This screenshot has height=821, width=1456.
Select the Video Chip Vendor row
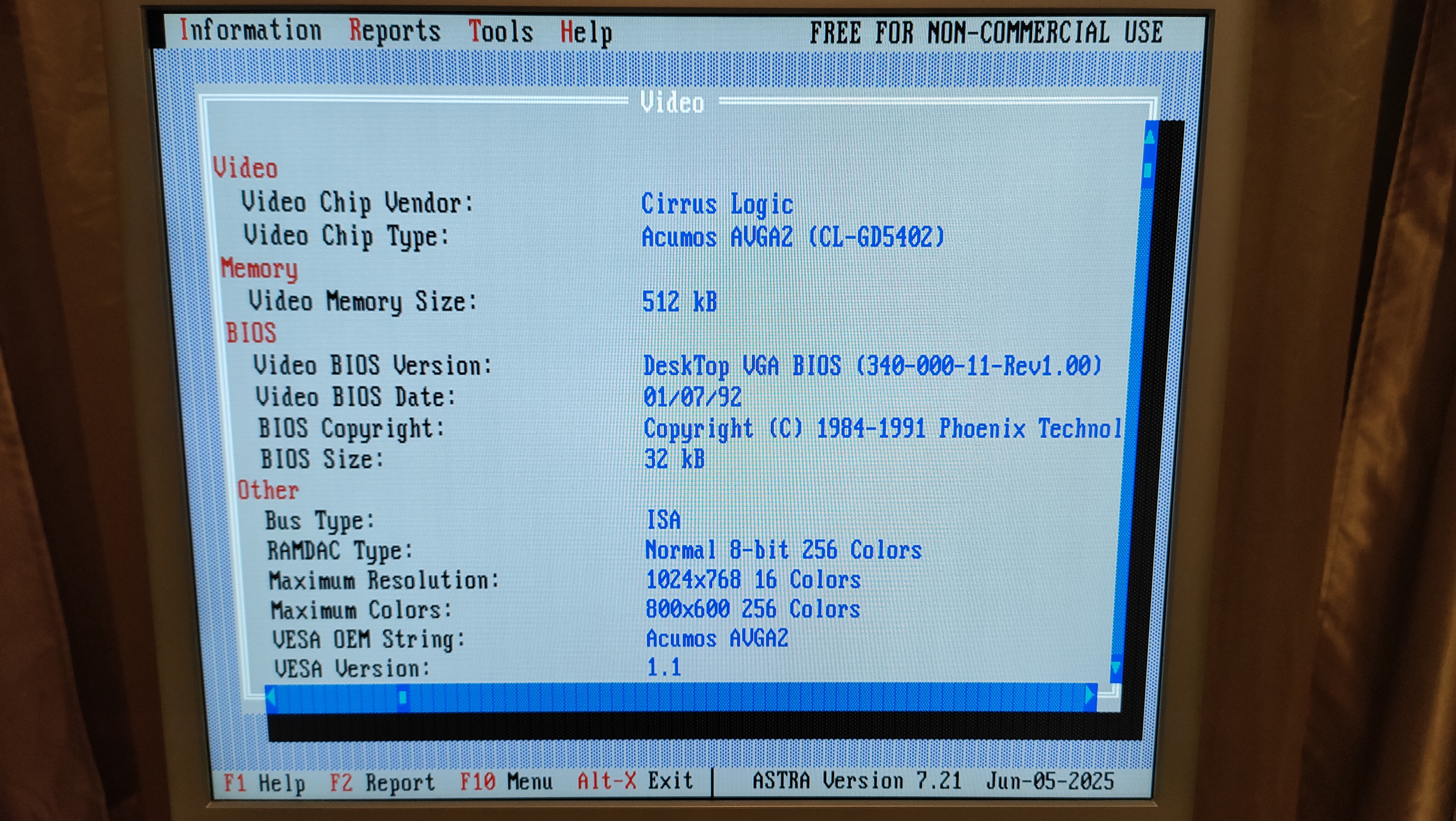click(x=357, y=203)
